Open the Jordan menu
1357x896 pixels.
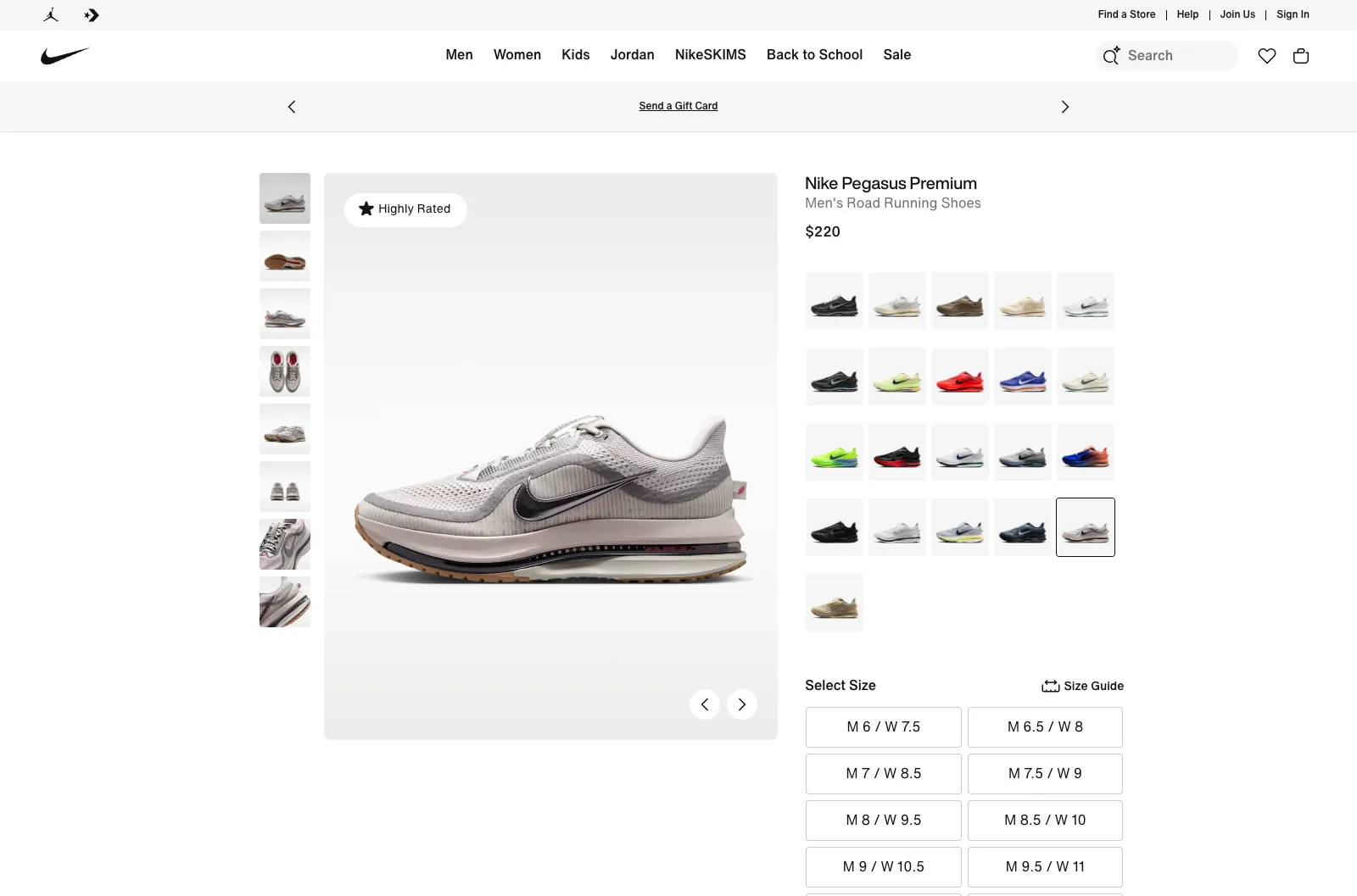pyautogui.click(x=632, y=55)
